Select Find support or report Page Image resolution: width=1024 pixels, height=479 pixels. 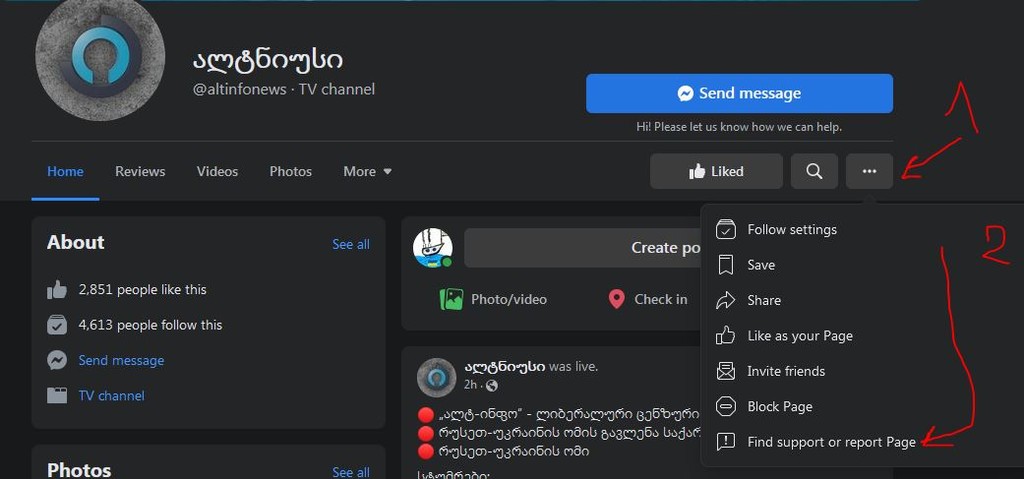pos(862,442)
